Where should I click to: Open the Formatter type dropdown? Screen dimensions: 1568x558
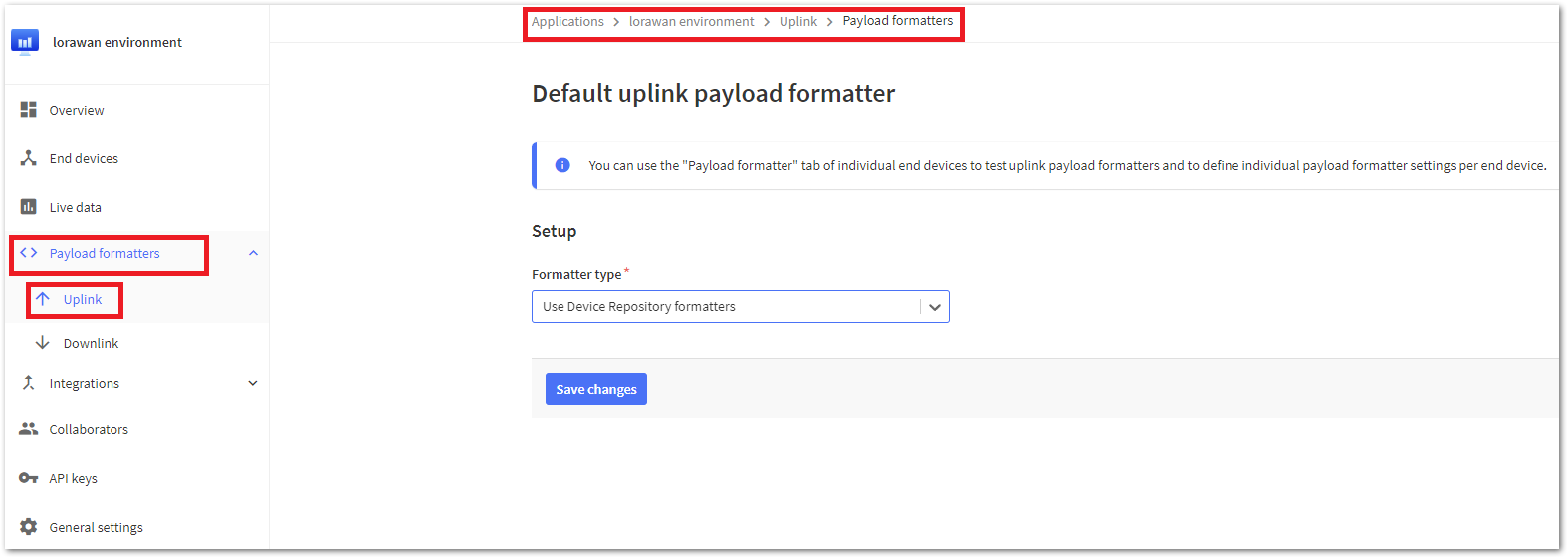click(x=740, y=307)
